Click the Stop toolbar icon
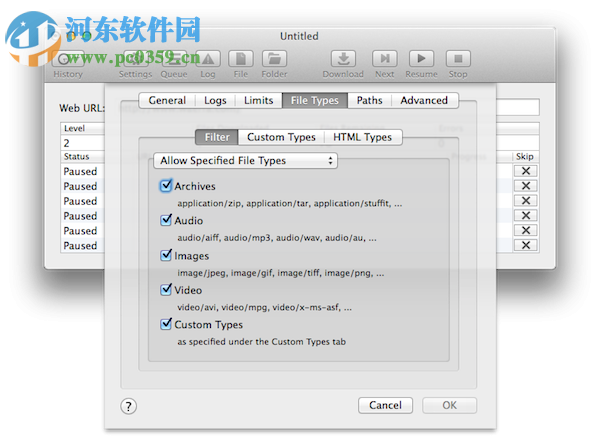The width and height of the screenshot is (600, 437). tap(458, 59)
